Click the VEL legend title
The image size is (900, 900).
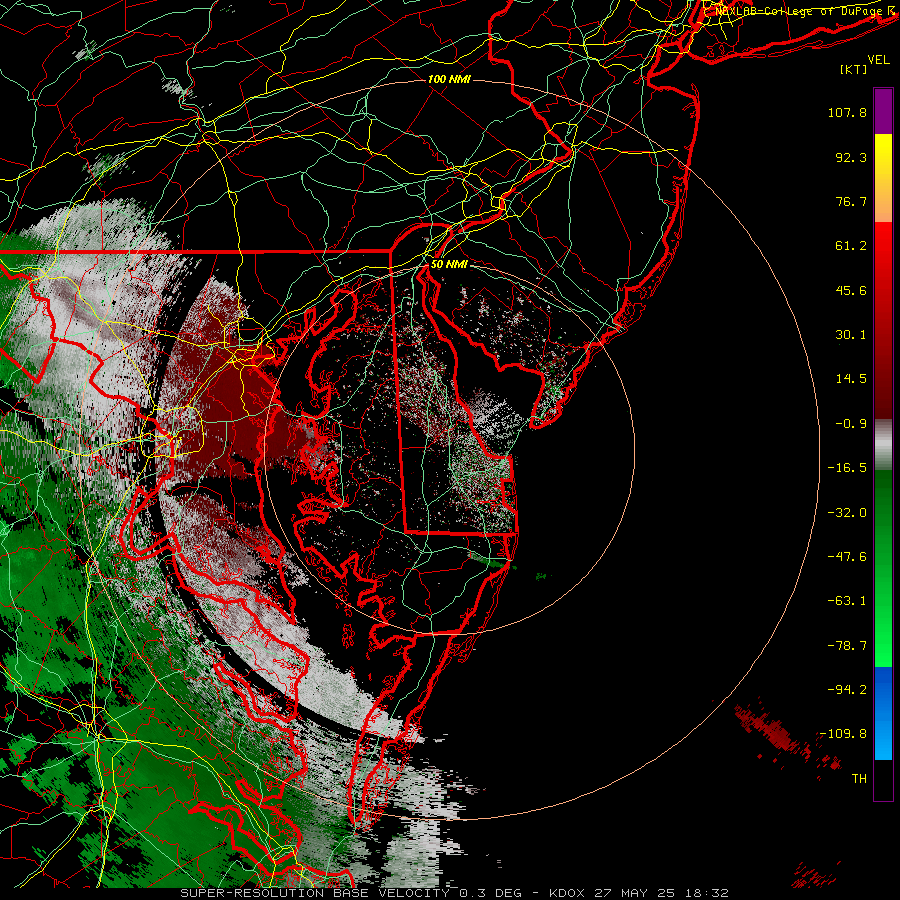pyautogui.click(x=878, y=60)
